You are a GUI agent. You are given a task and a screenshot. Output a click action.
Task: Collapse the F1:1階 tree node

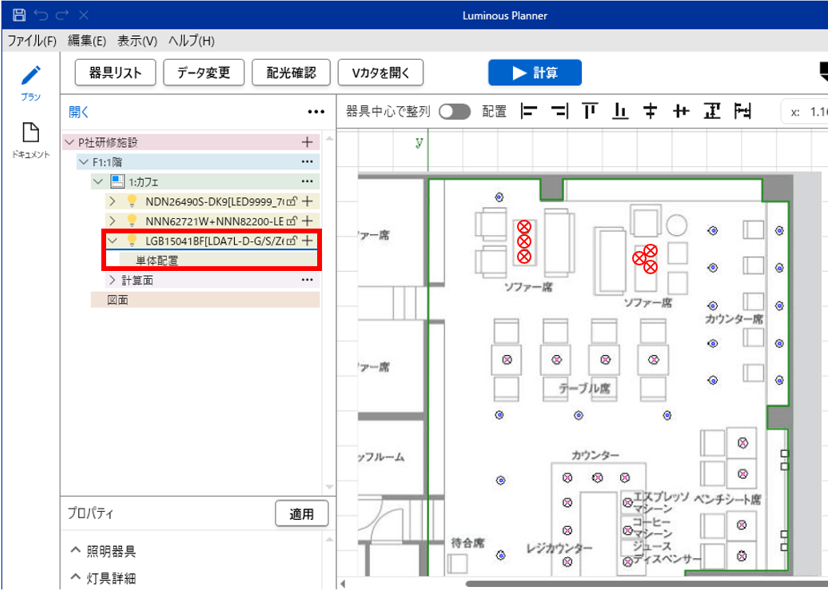pyautogui.click(x=84, y=162)
